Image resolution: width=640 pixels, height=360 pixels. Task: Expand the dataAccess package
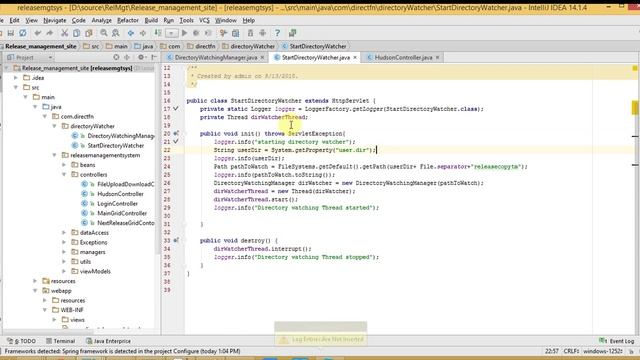[64, 233]
